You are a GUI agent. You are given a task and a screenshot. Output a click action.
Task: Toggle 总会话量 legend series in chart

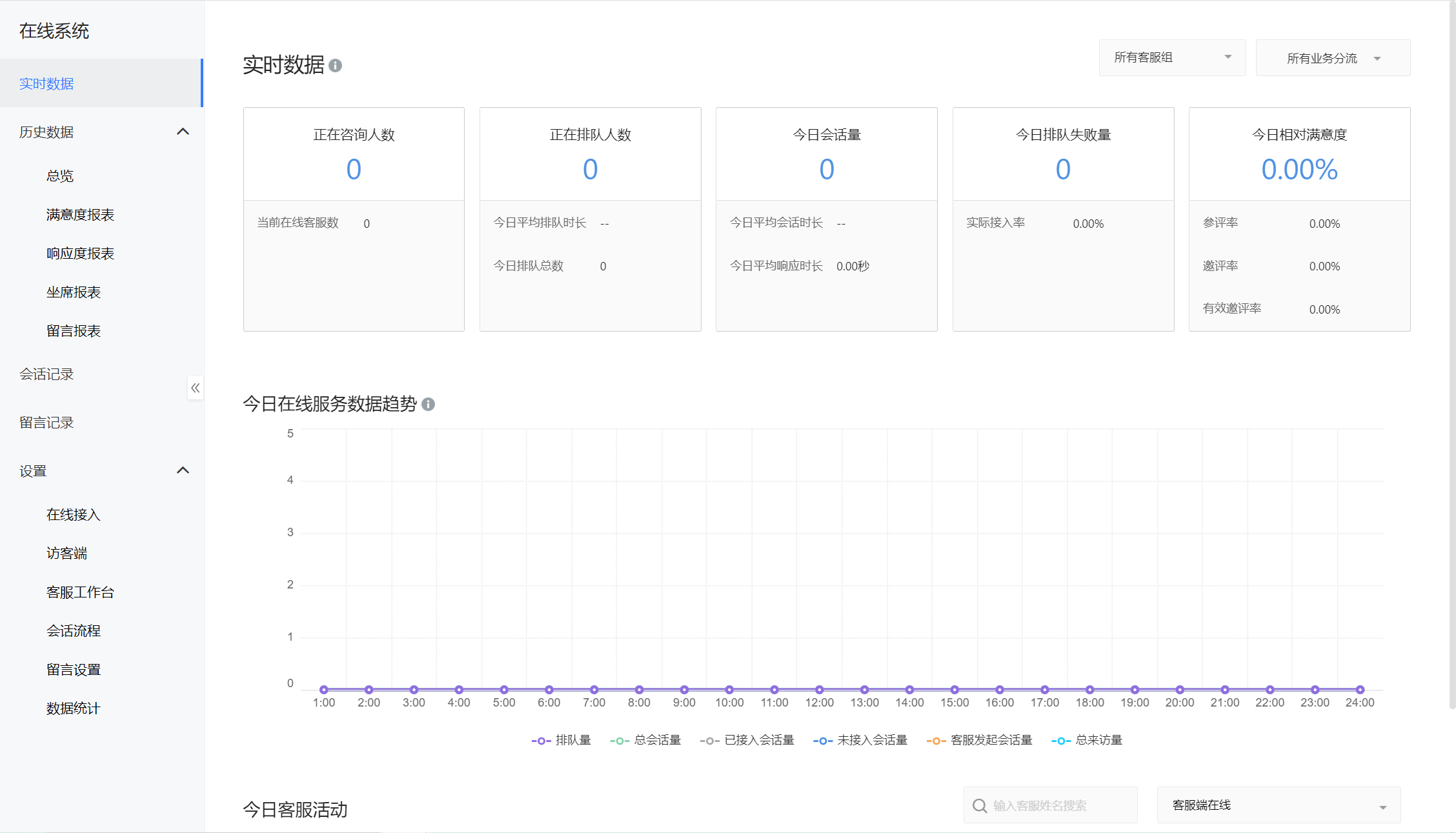645,740
